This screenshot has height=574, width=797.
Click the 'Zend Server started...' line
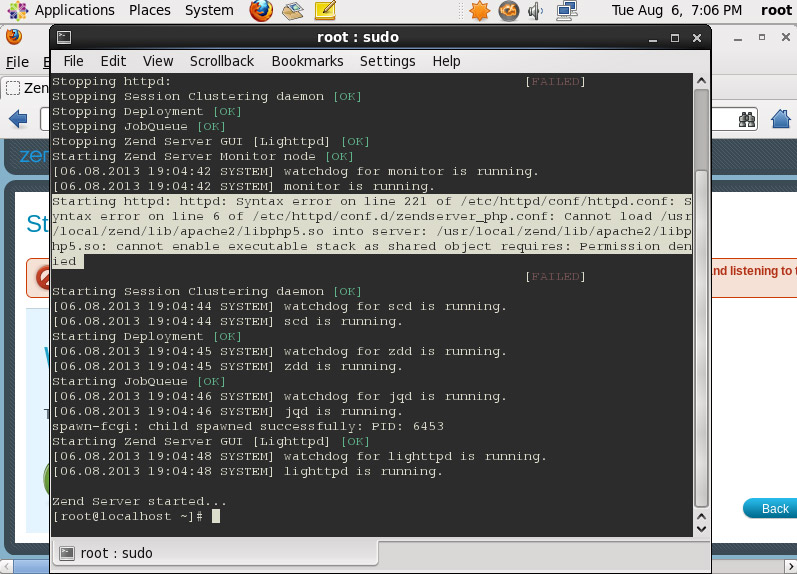tap(139, 501)
